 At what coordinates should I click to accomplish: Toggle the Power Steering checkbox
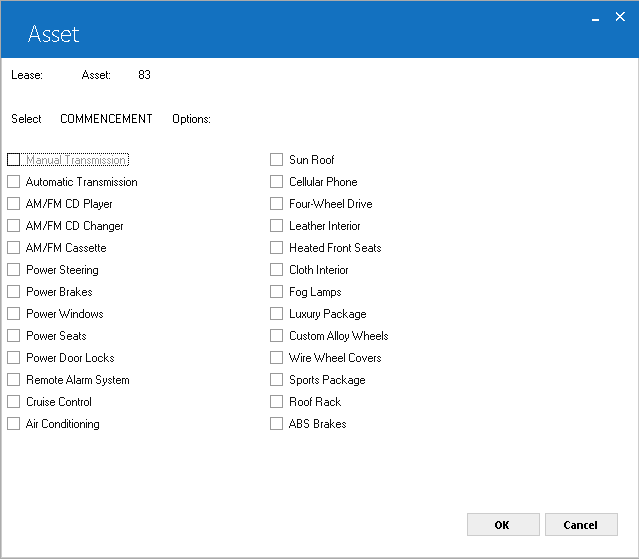13,270
